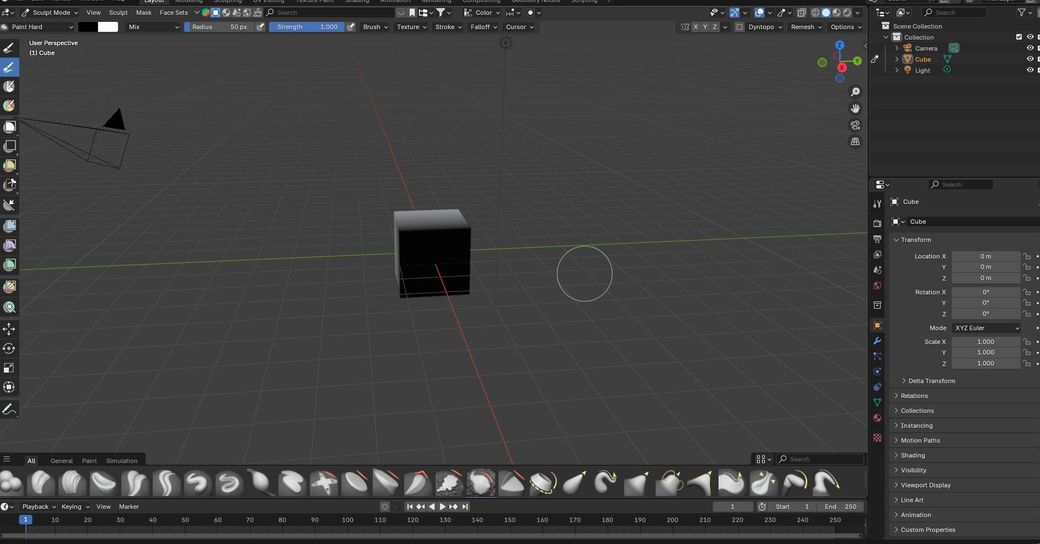Screen dimensions: 1040x544
Task: Toggle visibility of the Light object
Action: pos(1030,70)
